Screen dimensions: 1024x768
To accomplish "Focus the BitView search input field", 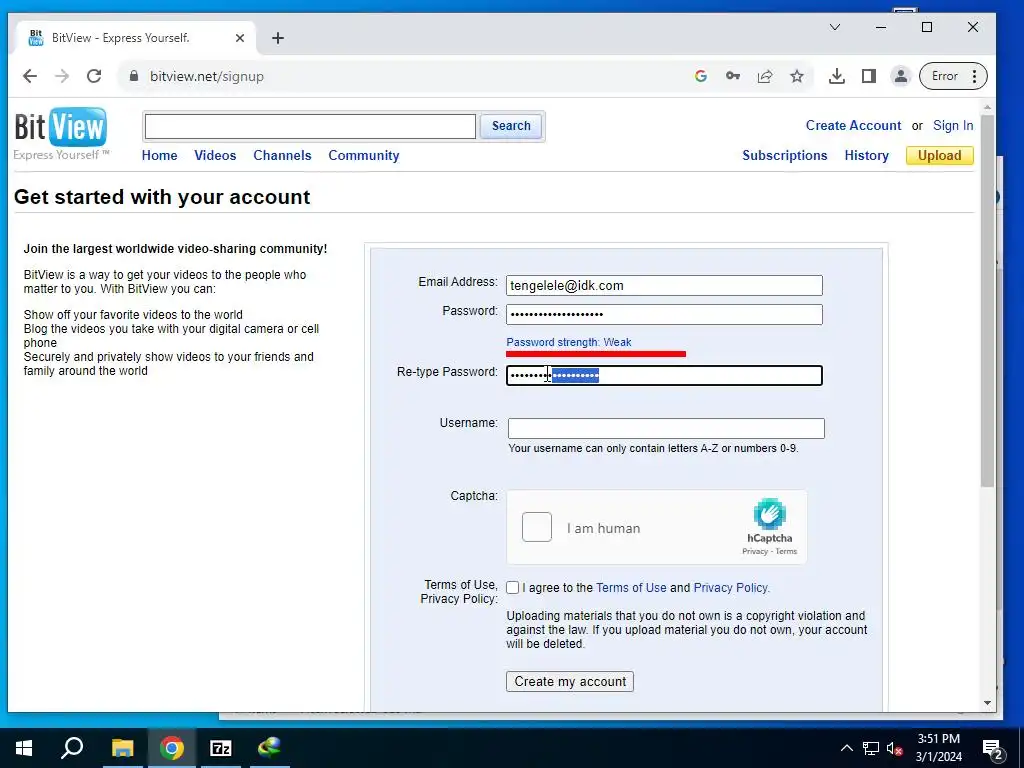I will pyautogui.click(x=310, y=126).
